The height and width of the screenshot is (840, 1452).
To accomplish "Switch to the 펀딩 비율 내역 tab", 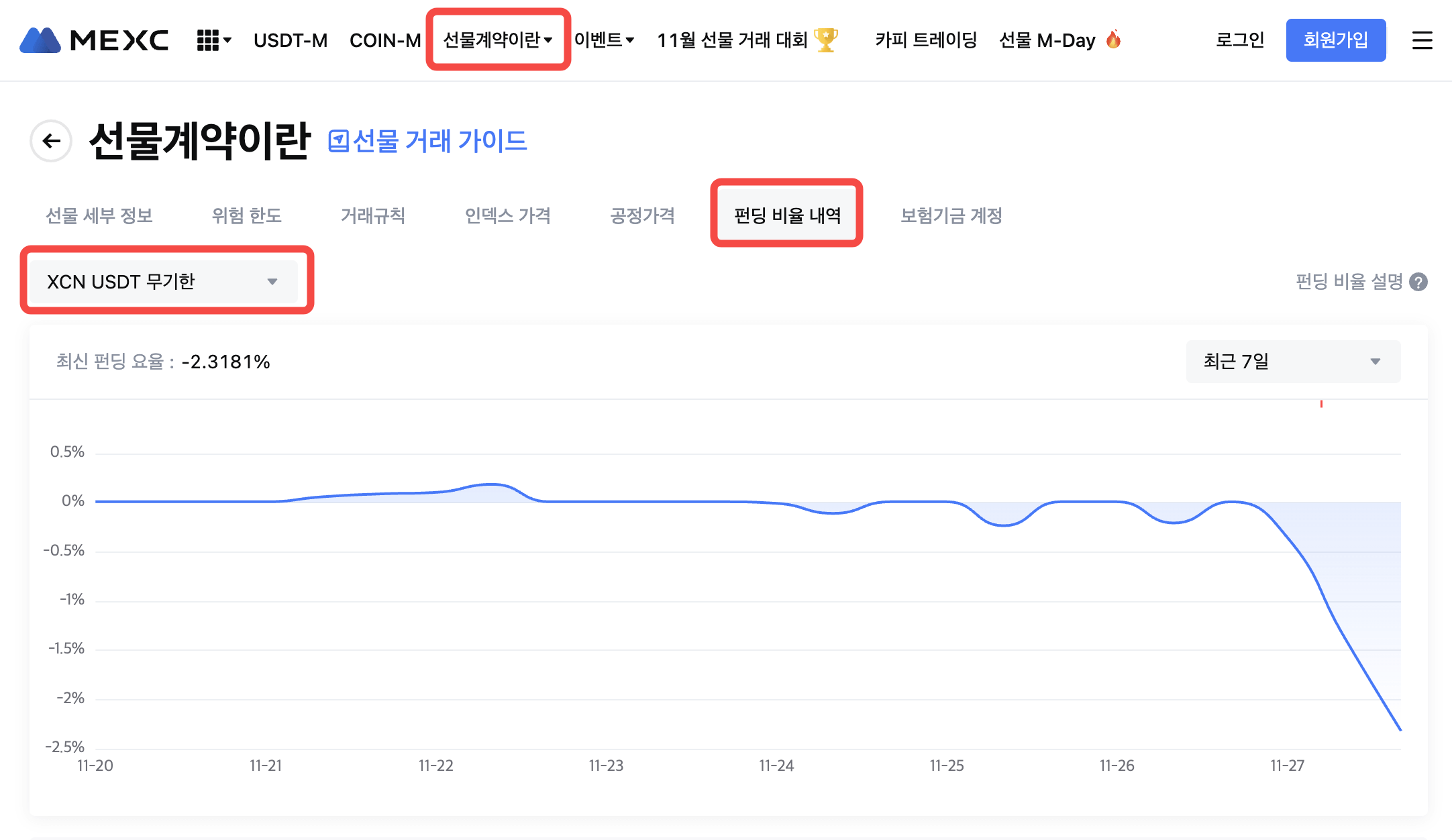I will [787, 215].
